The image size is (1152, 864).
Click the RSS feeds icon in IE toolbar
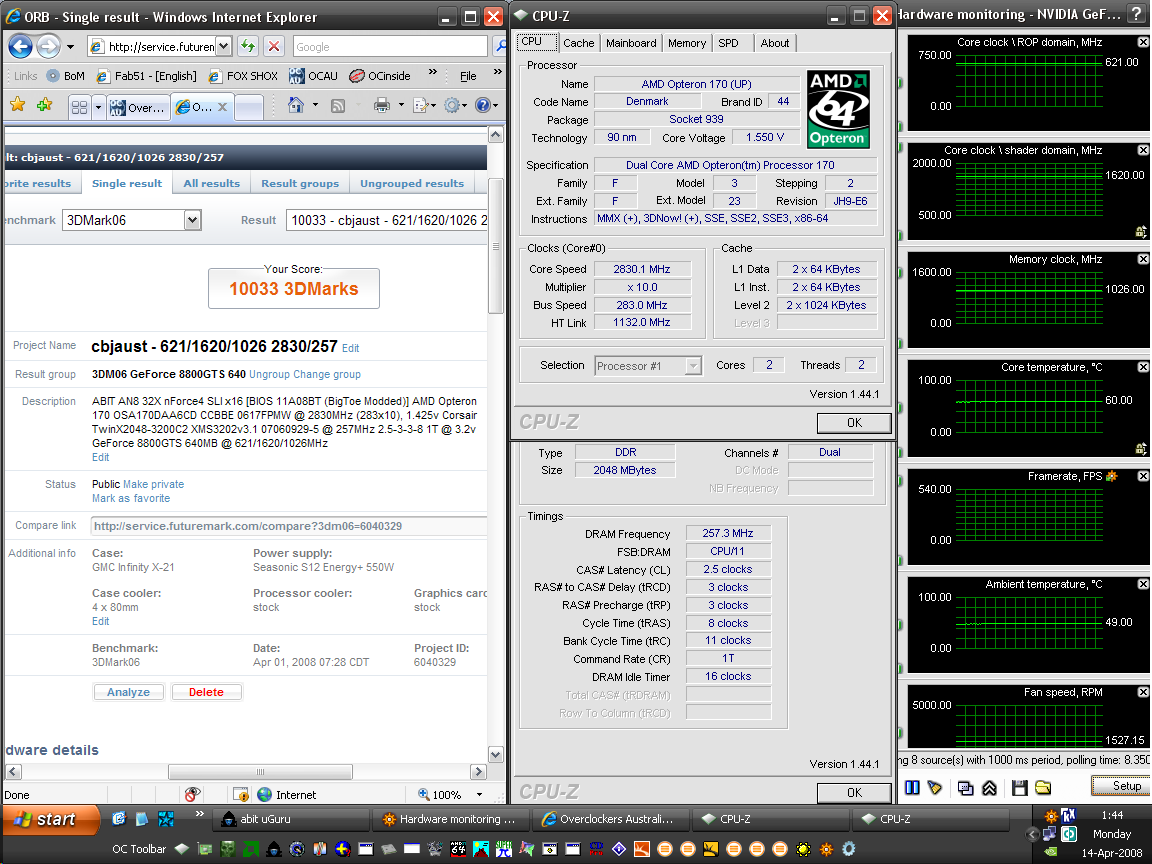[x=338, y=106]
